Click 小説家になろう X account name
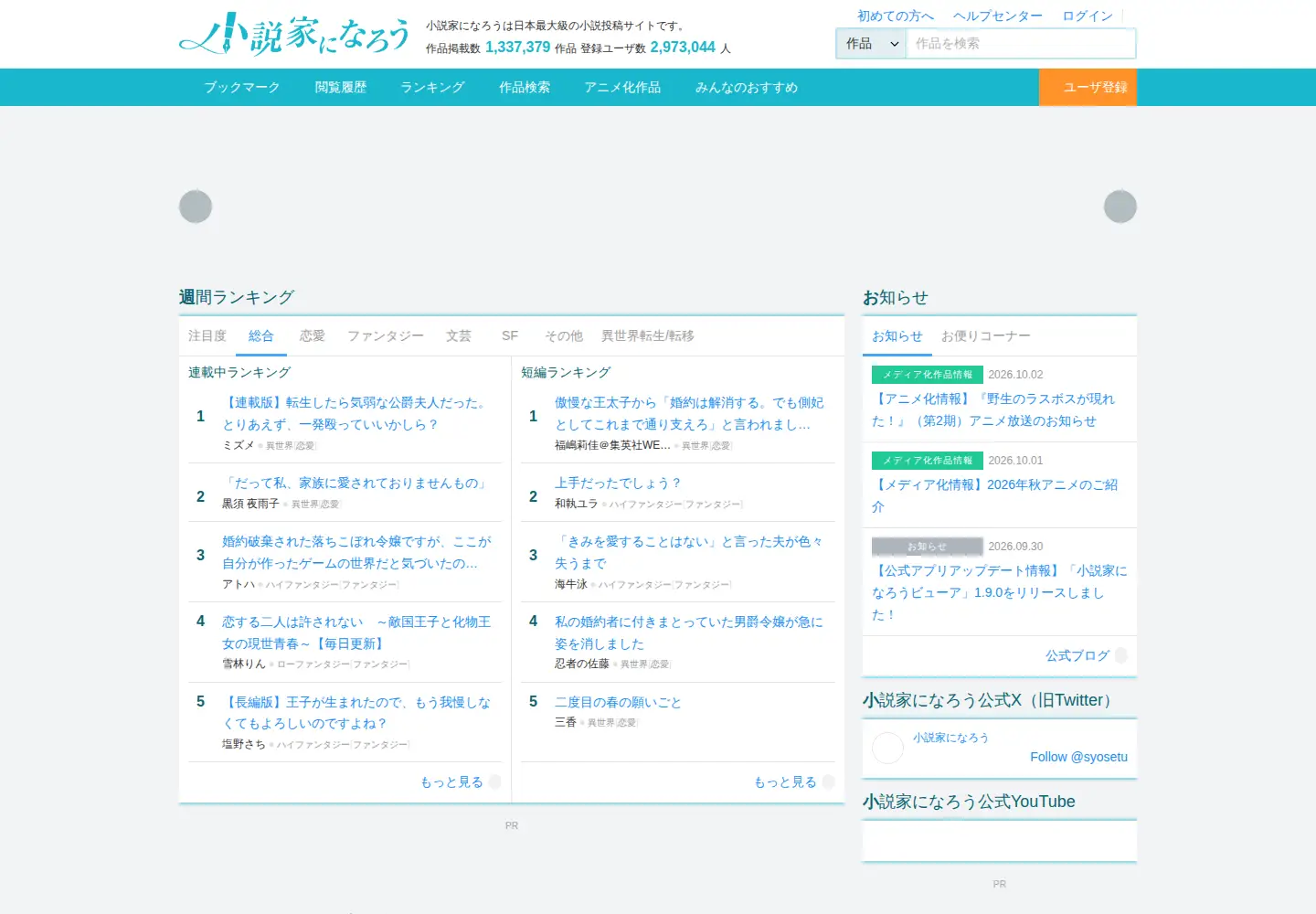The image size is (1316, 914). [950, 738]
